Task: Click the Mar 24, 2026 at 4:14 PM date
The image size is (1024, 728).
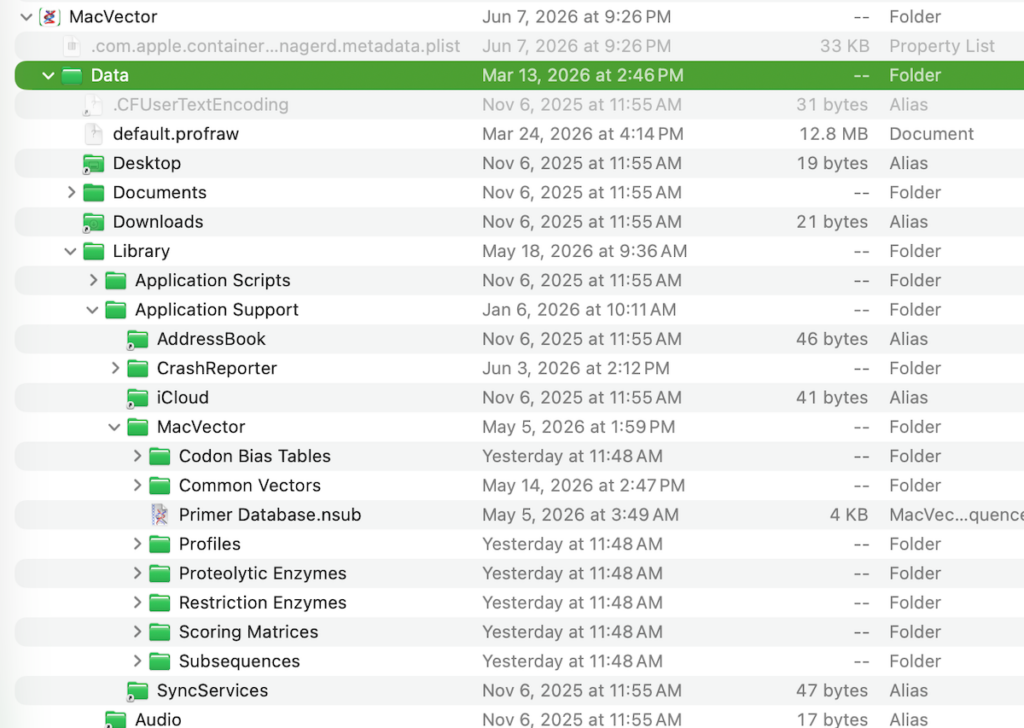Action: (583, 135)
